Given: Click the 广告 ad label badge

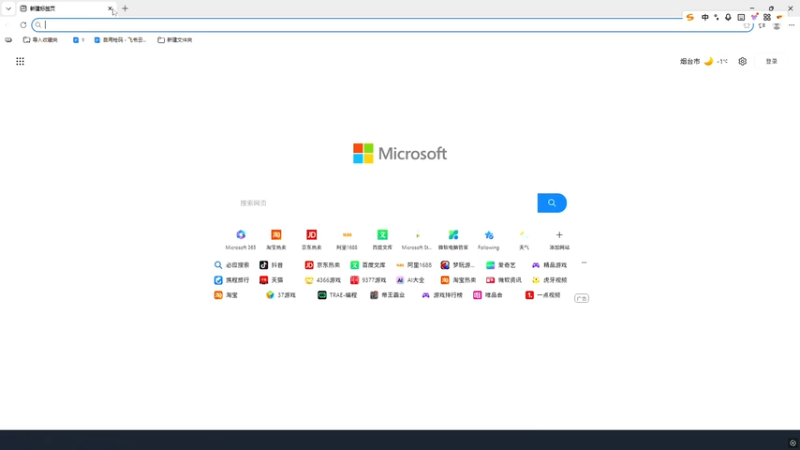Looking at the screenshot, I should 582,298.
